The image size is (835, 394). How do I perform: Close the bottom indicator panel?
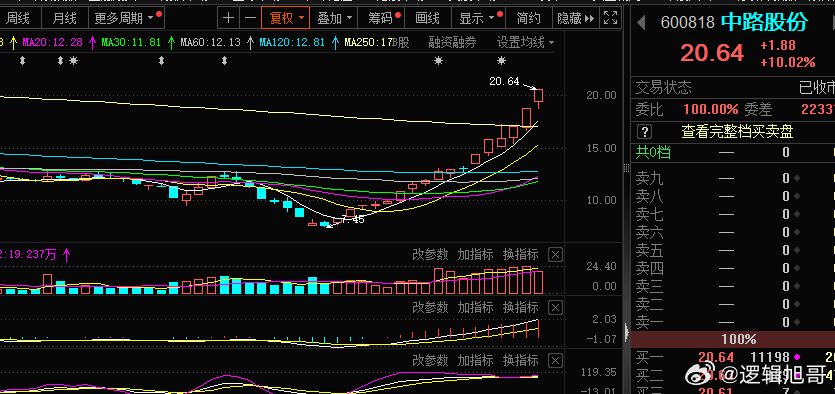[555, 360]
